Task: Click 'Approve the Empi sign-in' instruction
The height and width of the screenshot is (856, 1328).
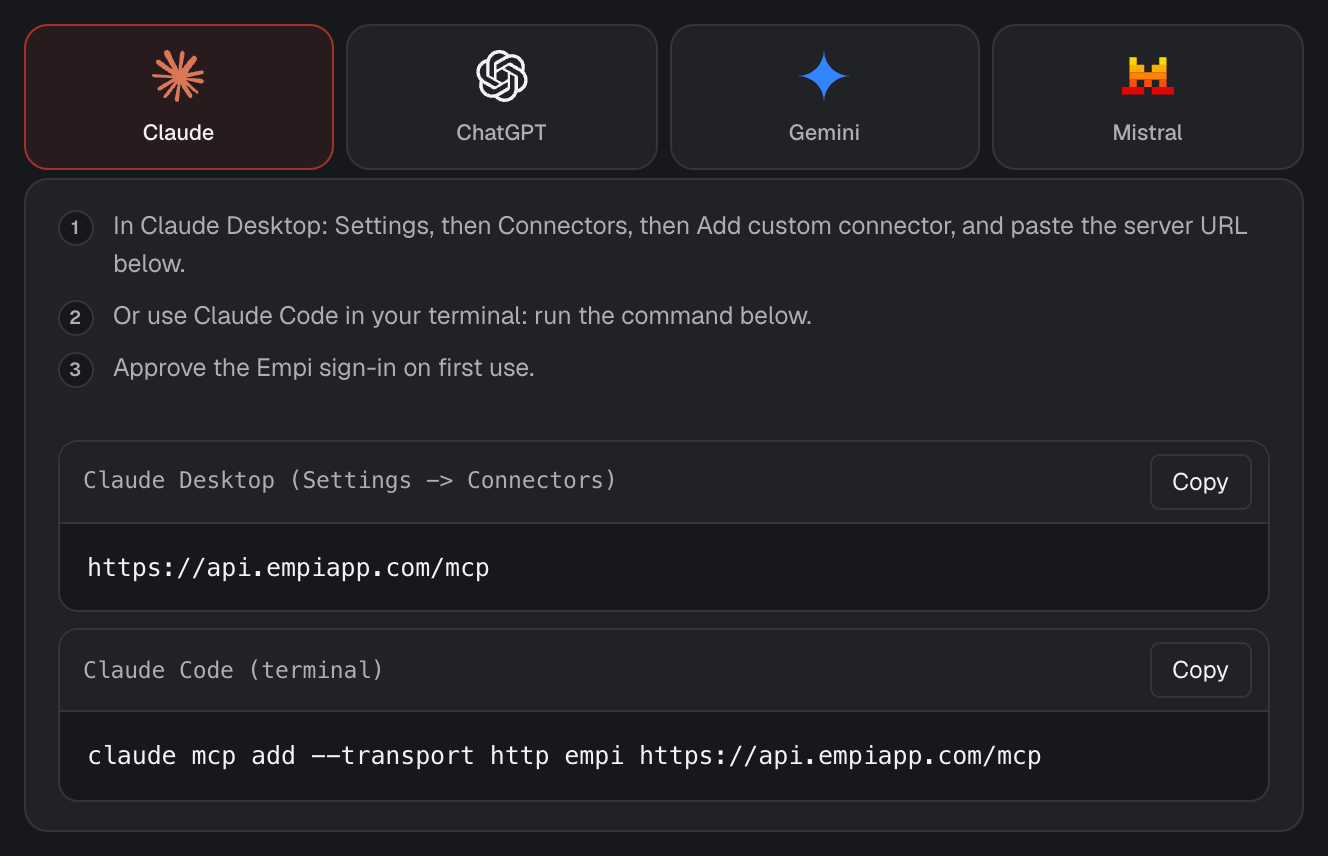Action: coord(324,368)
